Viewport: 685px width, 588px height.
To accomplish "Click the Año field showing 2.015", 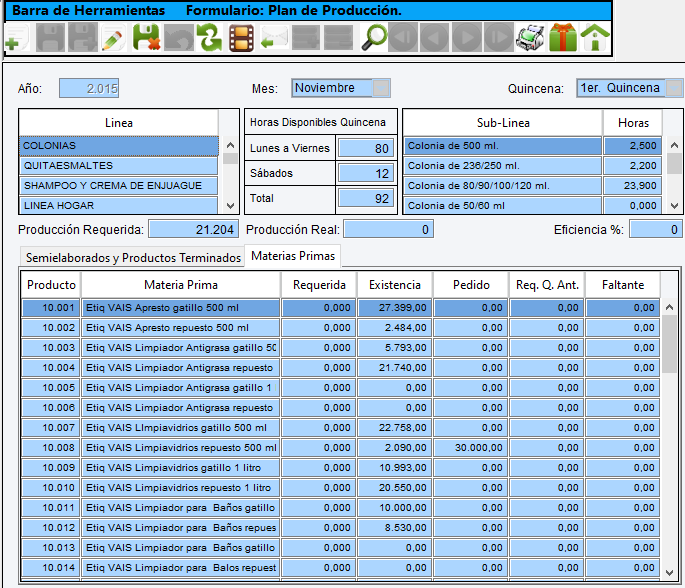I will pos(89,88).
